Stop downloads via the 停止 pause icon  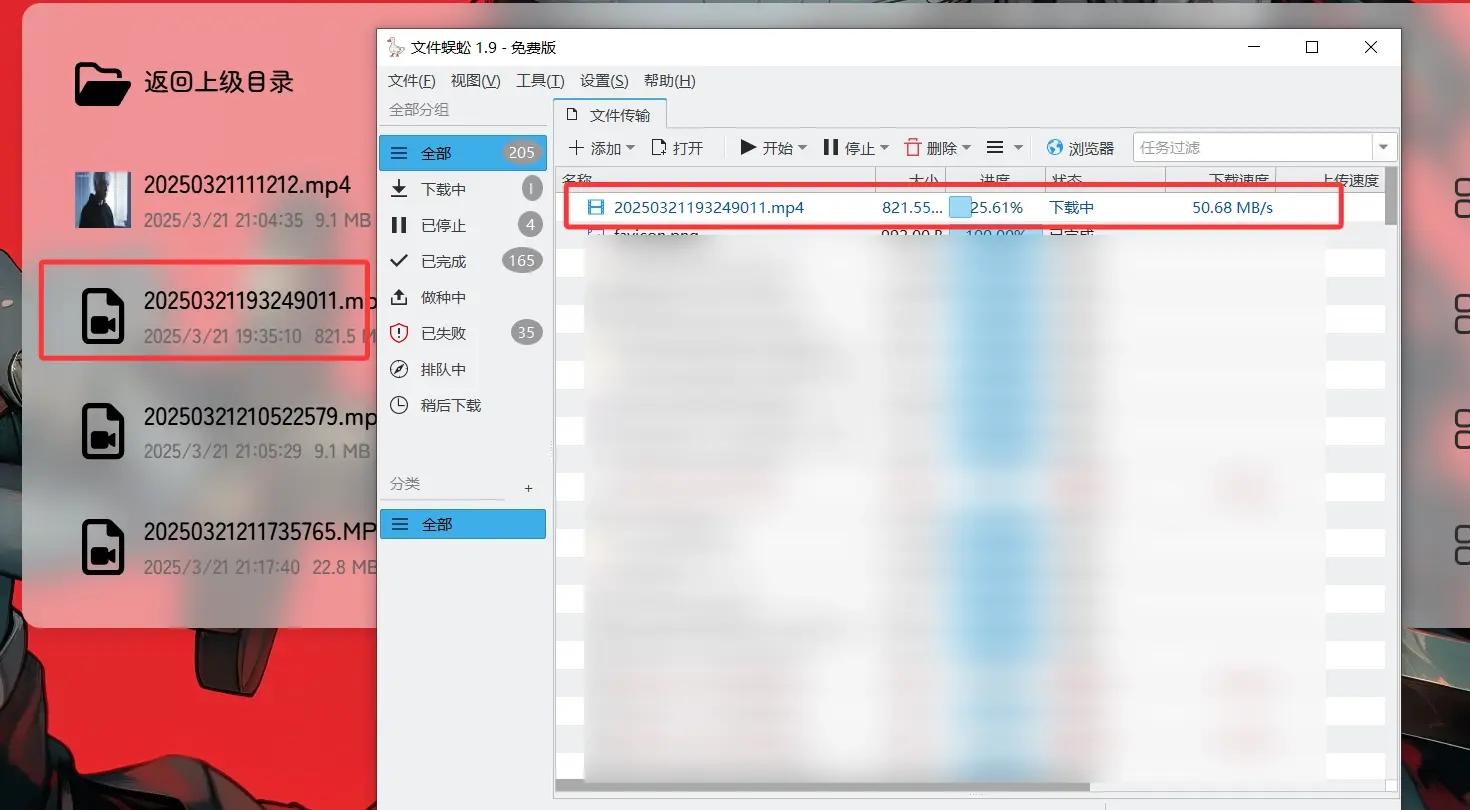[x=832, y=147]
